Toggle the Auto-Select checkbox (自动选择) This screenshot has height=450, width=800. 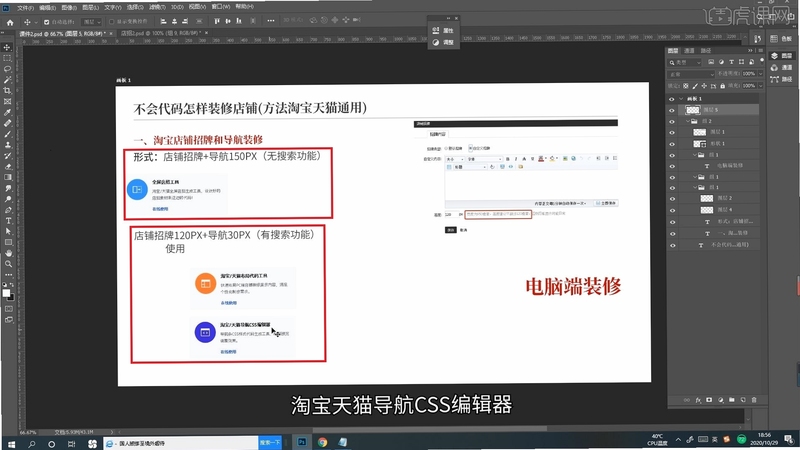[x=46, y=22]
